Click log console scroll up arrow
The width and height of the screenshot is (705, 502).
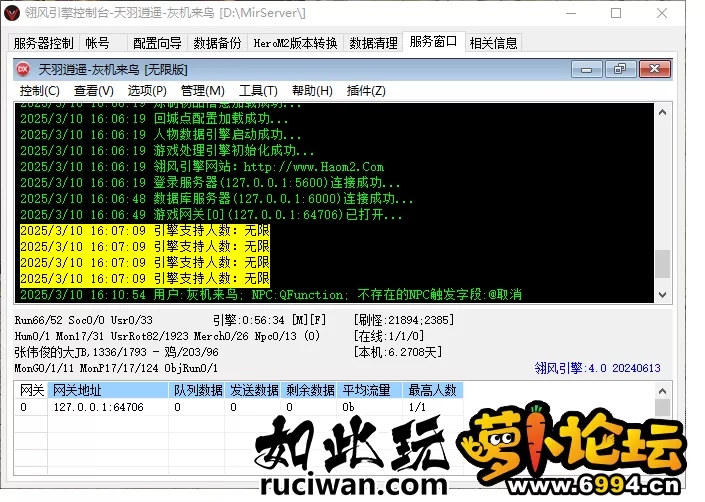point(662,112)
